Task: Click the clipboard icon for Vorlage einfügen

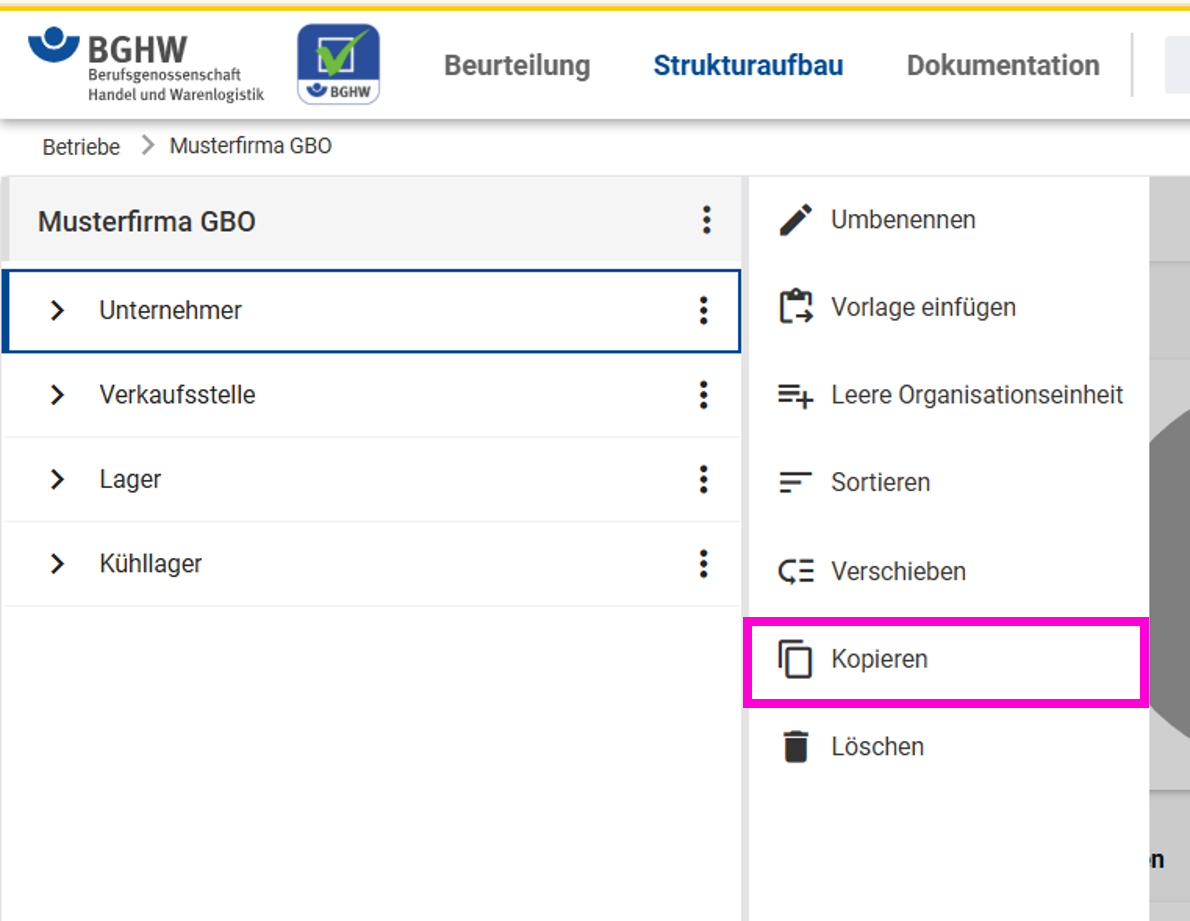Action: pos(796,307)
